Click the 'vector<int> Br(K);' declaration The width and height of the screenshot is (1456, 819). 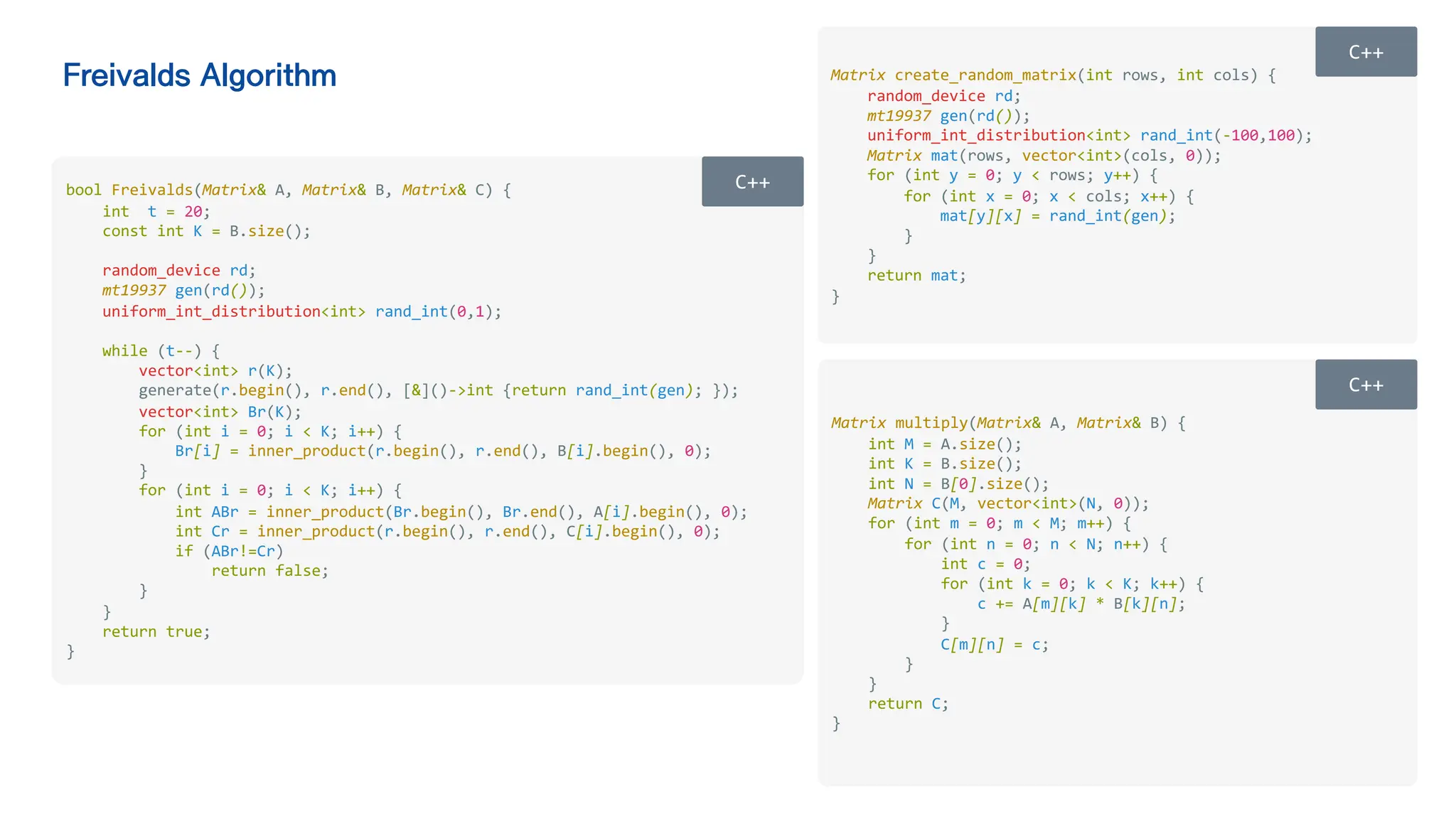[x=220, y=412]
